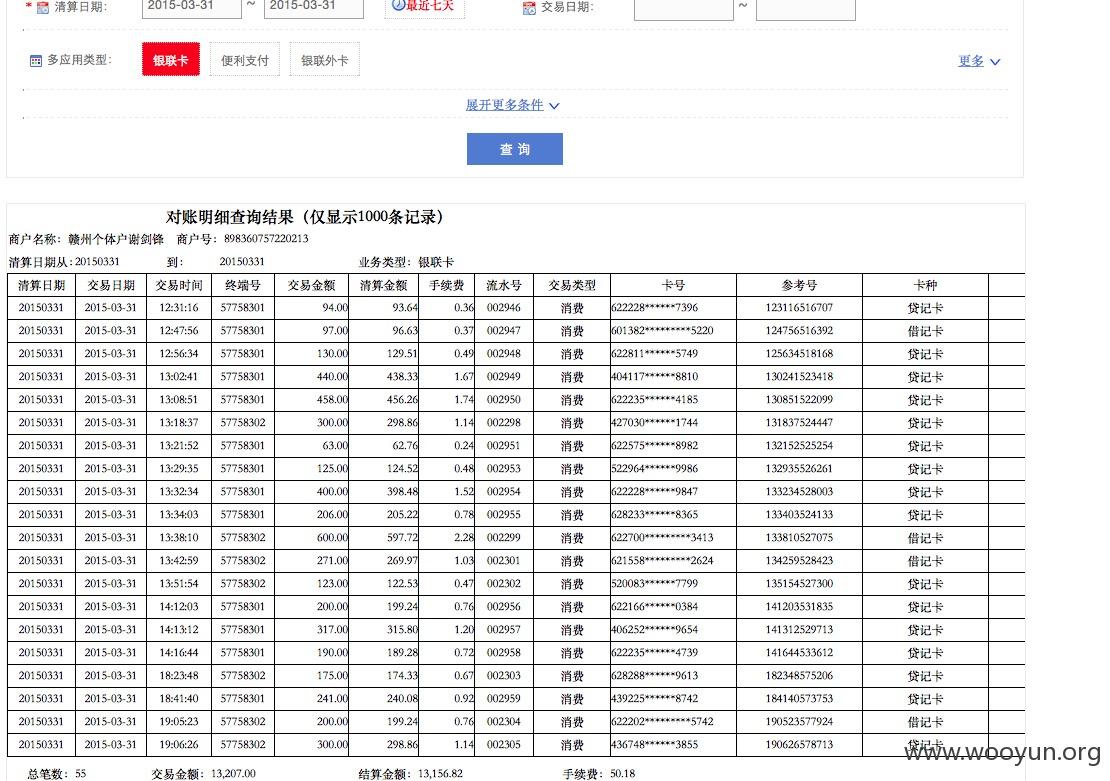Click the 交易时间 column header
Viewport: 1110px width, 781px height.
tap(179, 285)
